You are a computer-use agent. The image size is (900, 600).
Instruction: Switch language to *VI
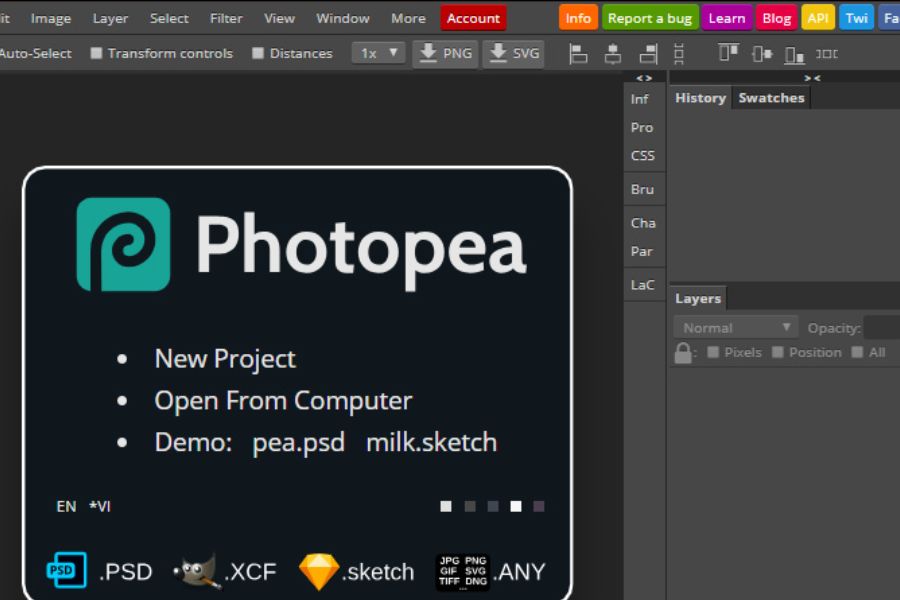point(100,506)
